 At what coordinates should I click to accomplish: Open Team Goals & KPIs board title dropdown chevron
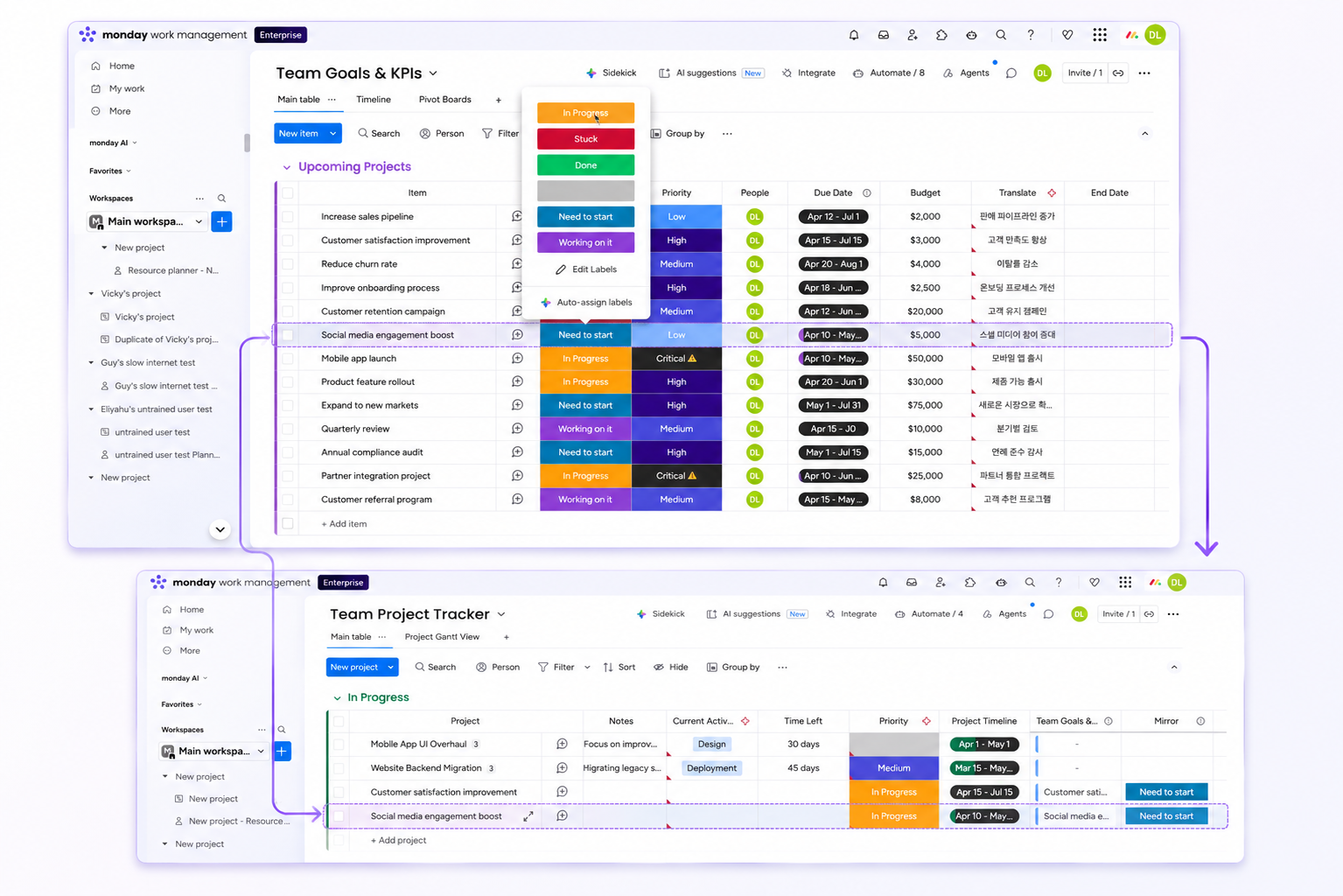coord(433,73)
